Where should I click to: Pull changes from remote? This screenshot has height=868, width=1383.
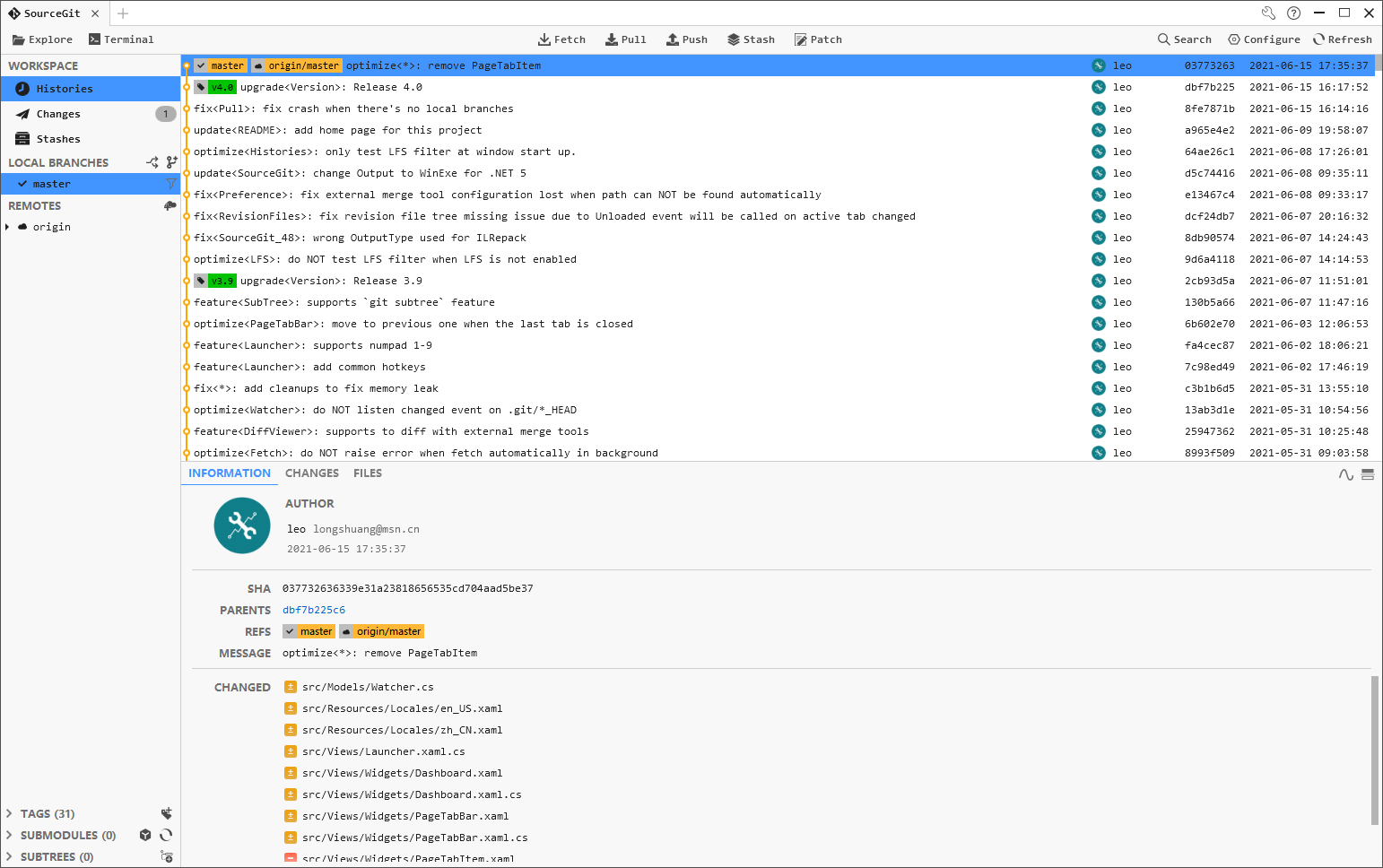pyautogui.click(x=625, y=39)
